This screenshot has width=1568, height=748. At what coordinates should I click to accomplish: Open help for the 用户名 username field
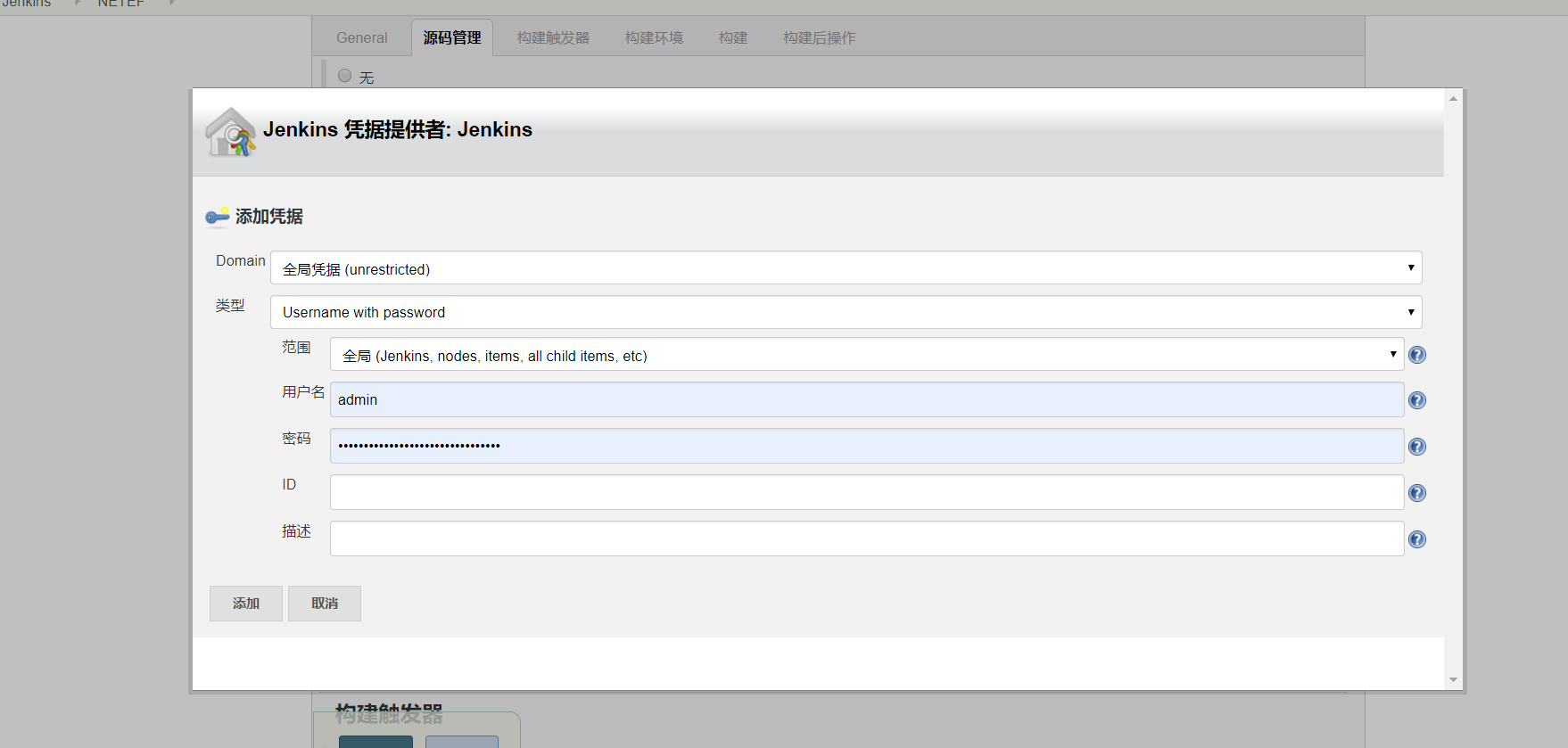coord(1417,400)
